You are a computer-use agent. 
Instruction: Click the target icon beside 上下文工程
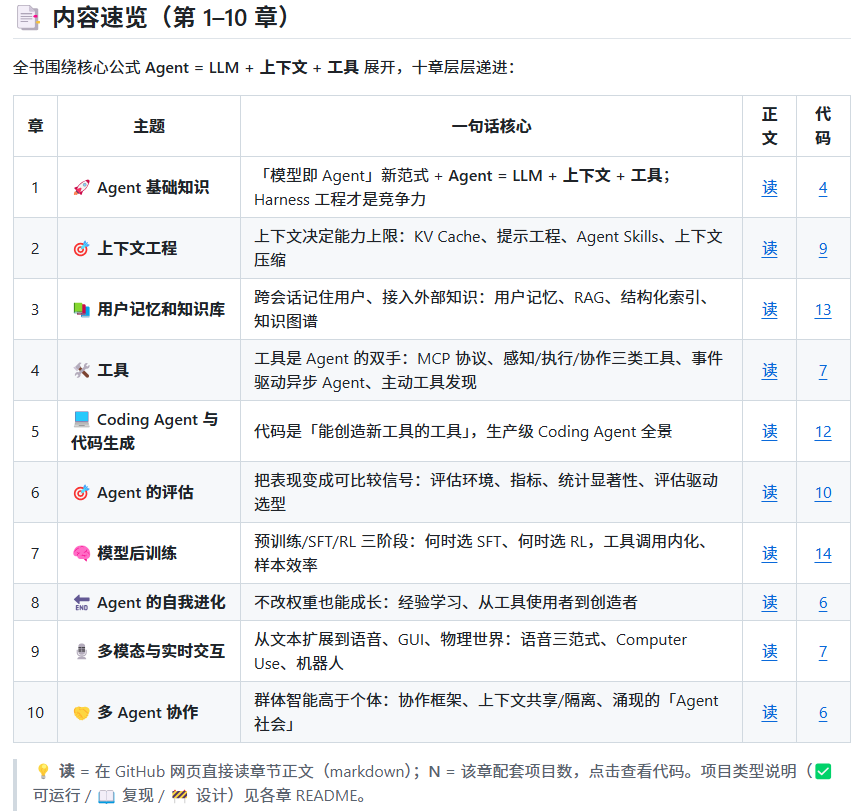(x=82, y=249)
